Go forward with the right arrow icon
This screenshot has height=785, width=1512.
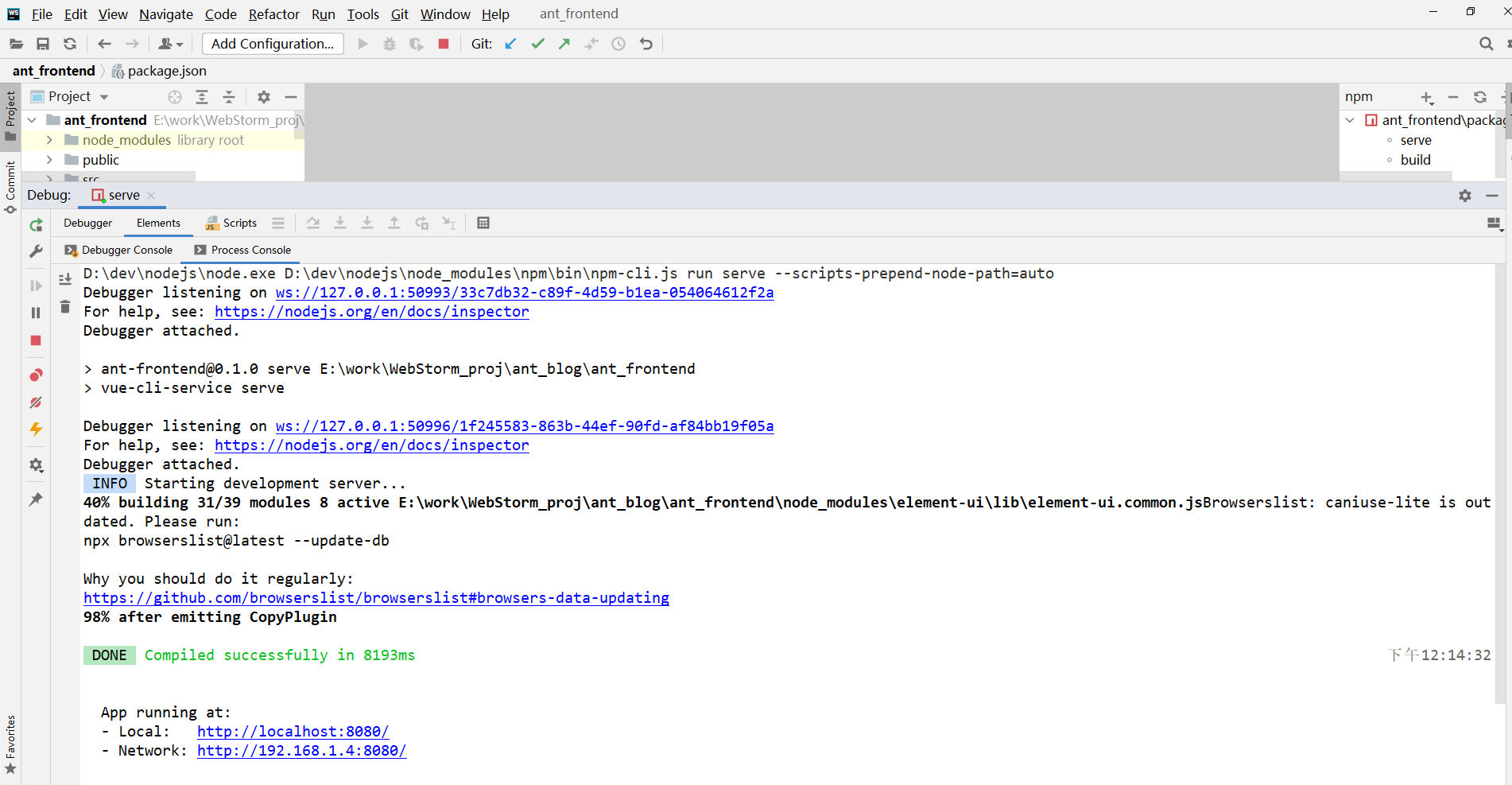tap(132, 44)
